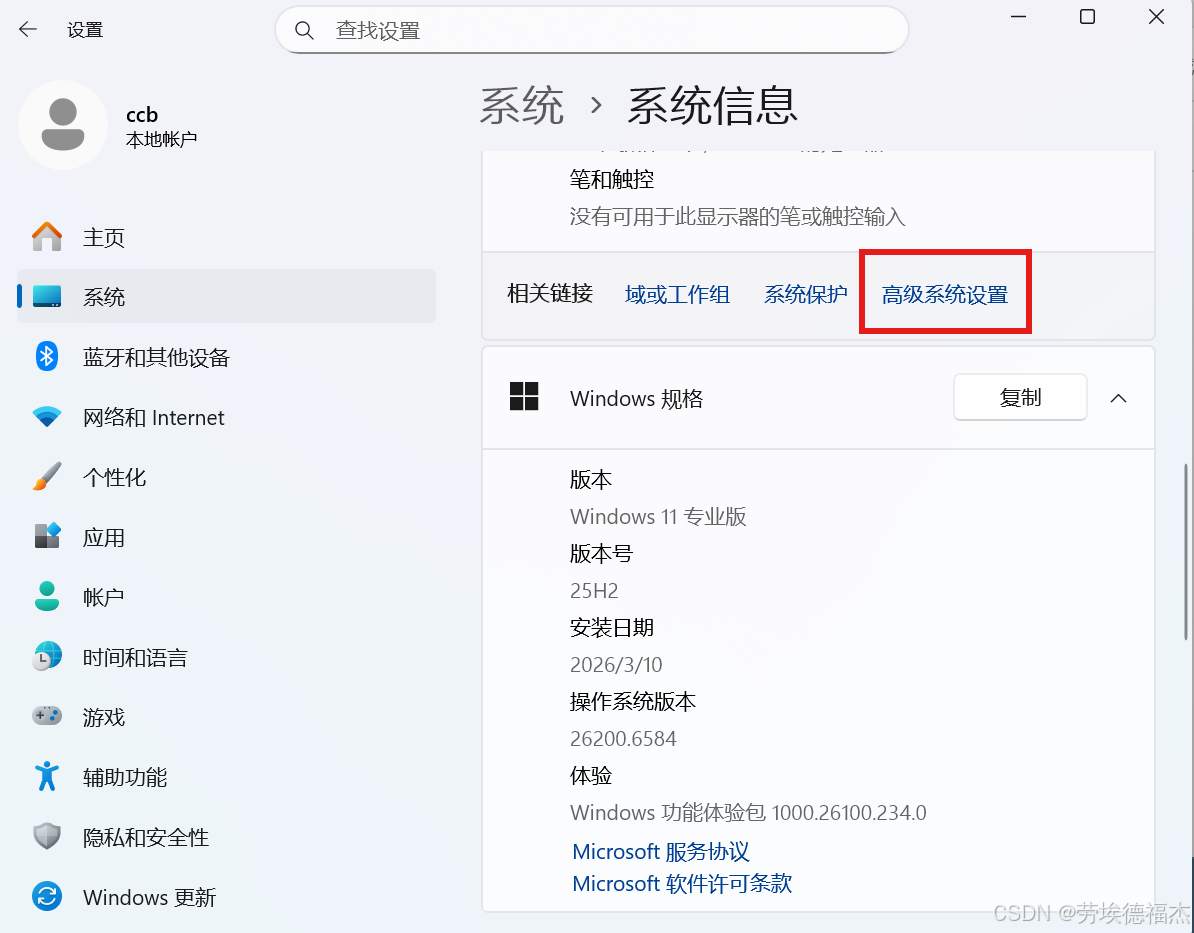Open the 系统保护 link
1194x933 pixels.
805,294
